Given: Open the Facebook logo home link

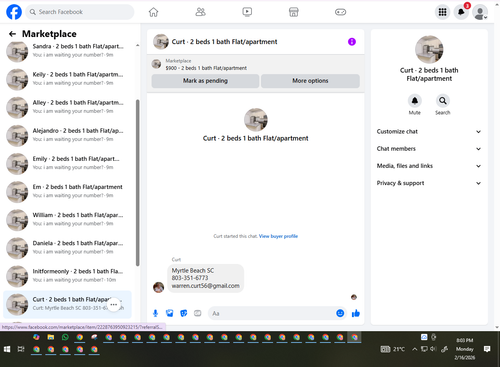Looking at the screenshot, I should [14, 12].
